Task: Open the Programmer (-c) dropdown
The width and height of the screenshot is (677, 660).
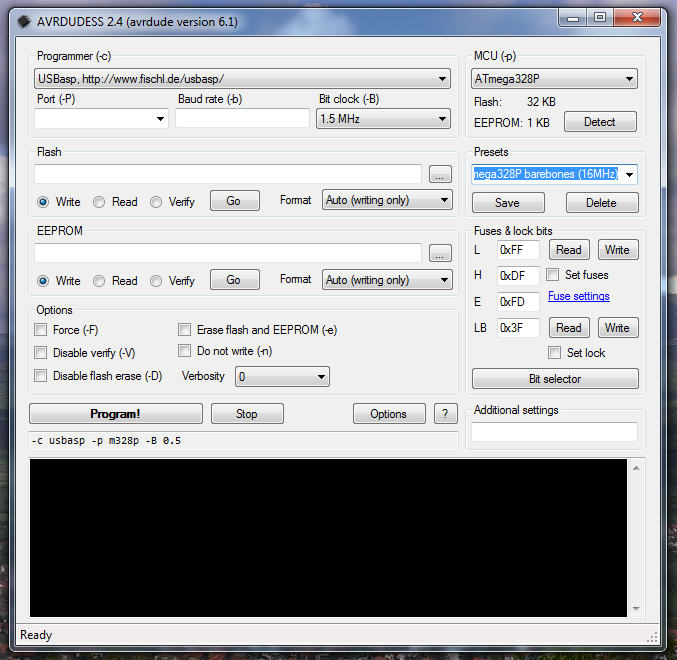Action: pos(242,79)
